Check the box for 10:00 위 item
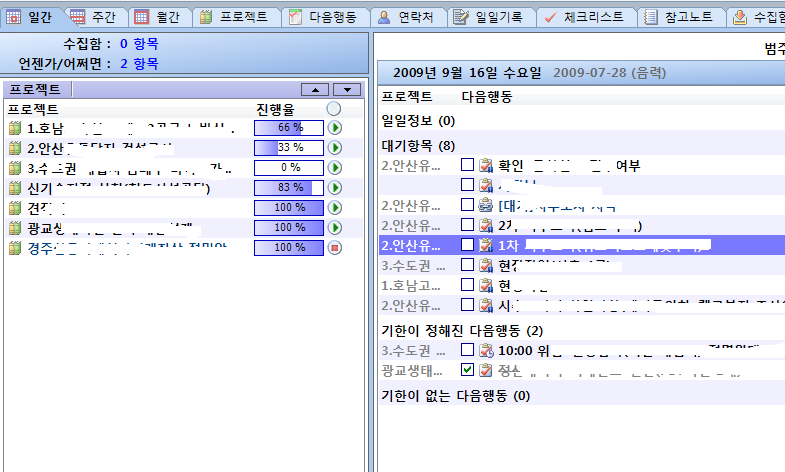The width and height of the screenshot is (785, 472). 467,350
